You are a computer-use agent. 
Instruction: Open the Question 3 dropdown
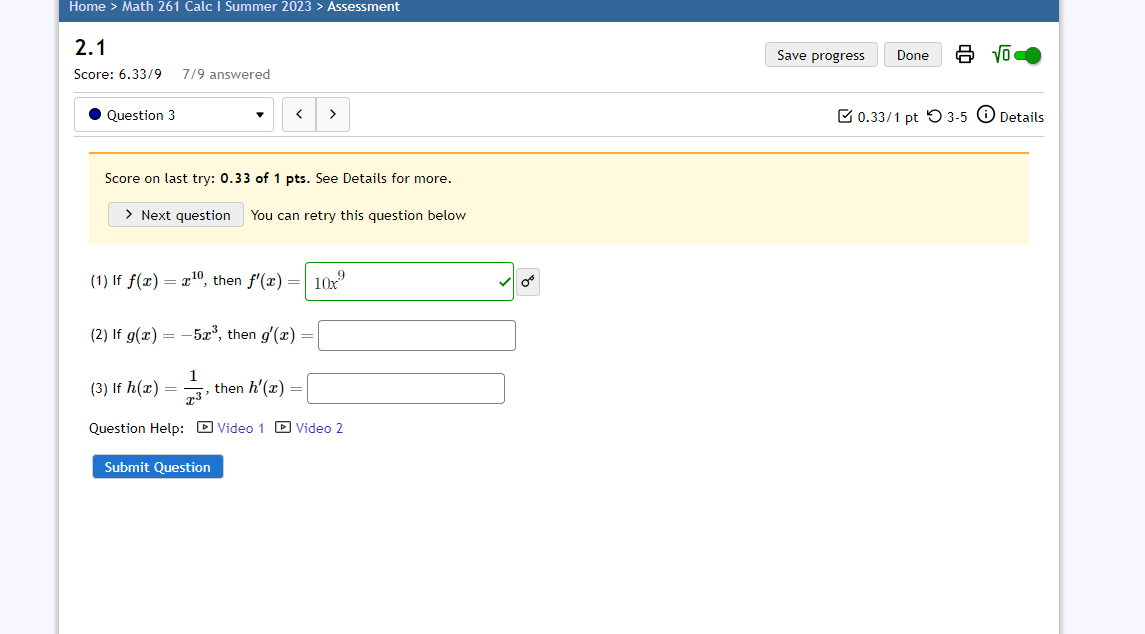[259, 114]
